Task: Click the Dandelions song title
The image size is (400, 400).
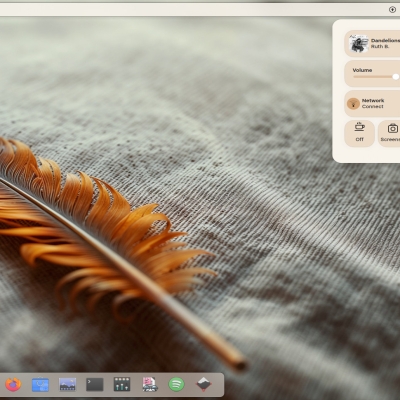Action: pyautogui.click(x=385, y=41)
